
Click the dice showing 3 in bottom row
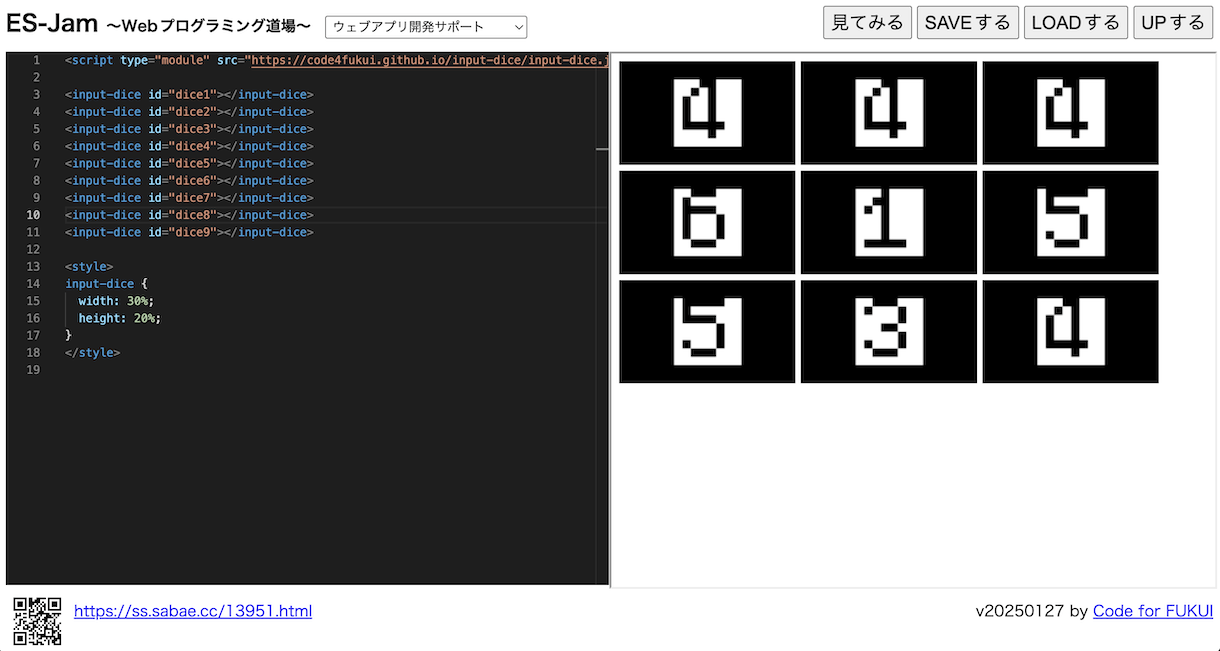coord(889,331)
